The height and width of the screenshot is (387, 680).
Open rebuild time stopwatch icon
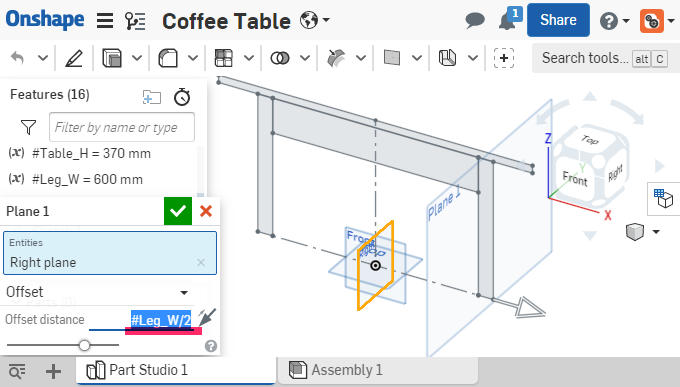(x=182, y=96)
